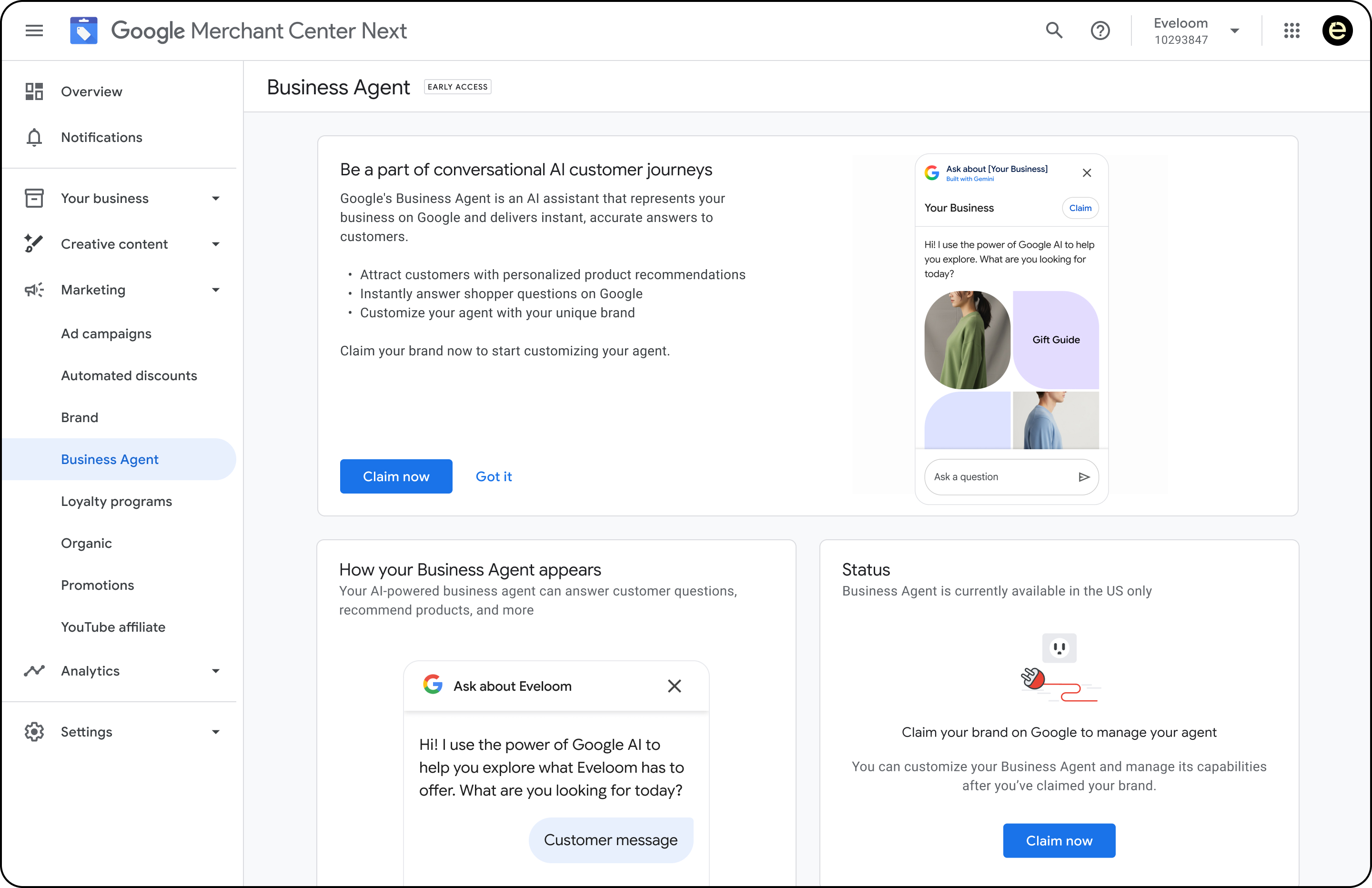Select the Overview icon in the sidebar
The height and width of the screenshot is (888, 1372).
point(34,91)
